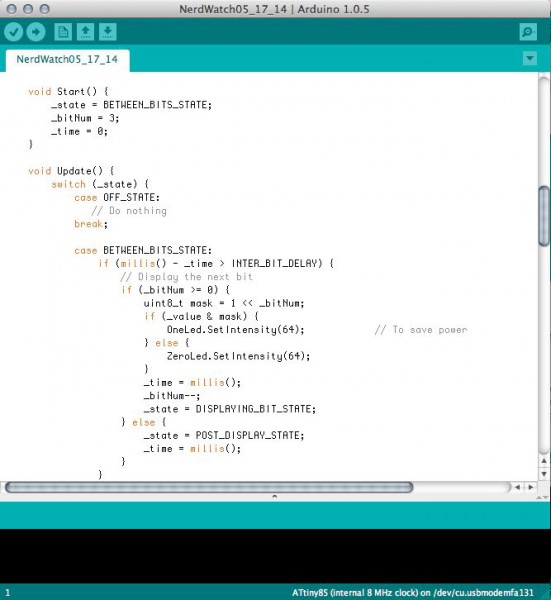Viewport: 551px width, 600px height.
Task: Click the window title bar text
Action: [x=274, y=9]
